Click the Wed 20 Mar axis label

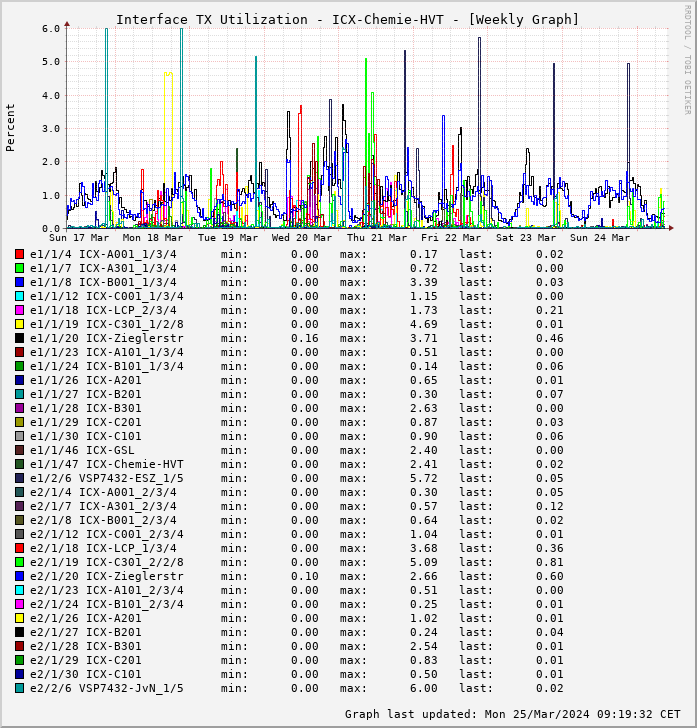pyautogui.click(x=302, y=238)
